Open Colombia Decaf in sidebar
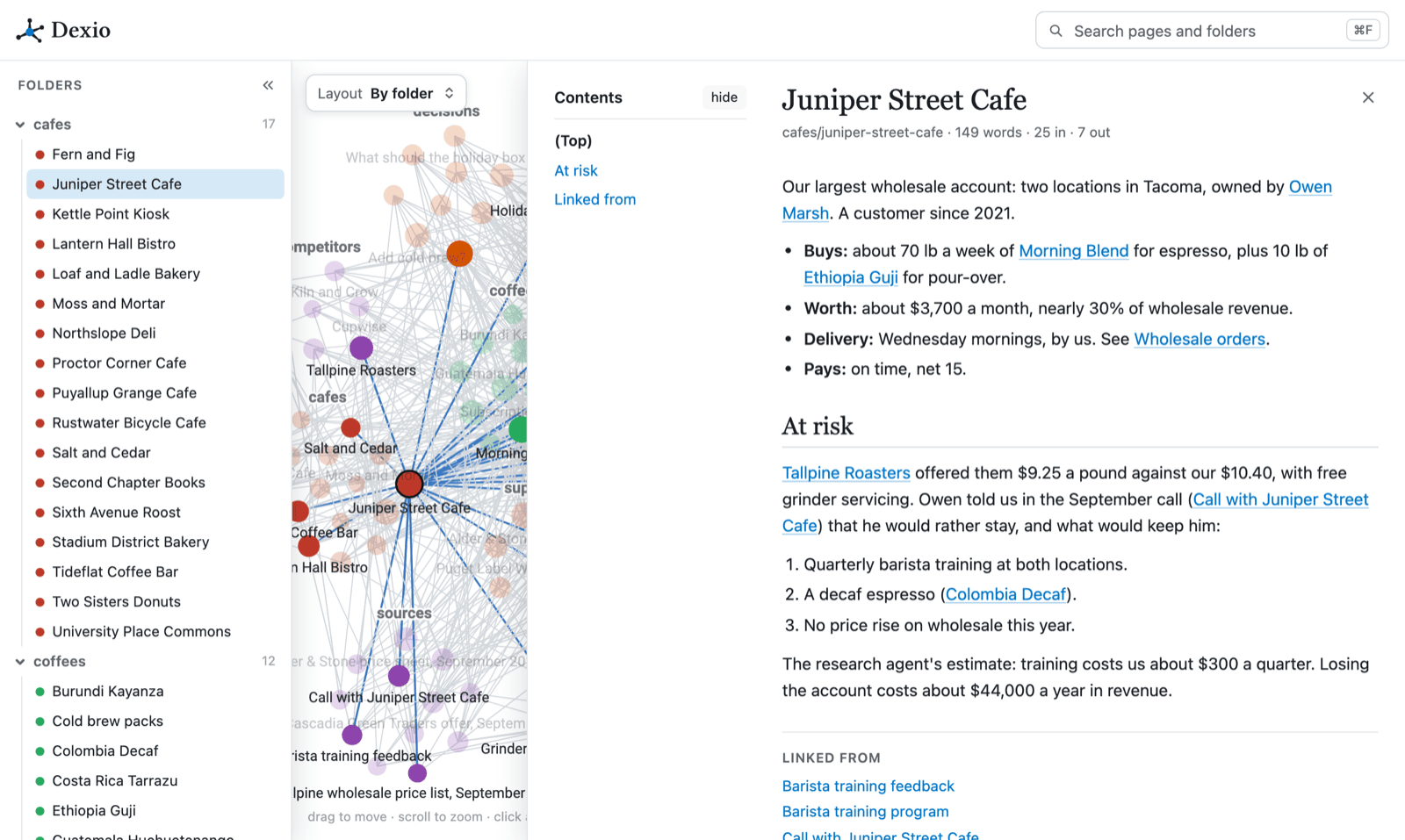The image size is (1405, 840). (x=155, y=751)
